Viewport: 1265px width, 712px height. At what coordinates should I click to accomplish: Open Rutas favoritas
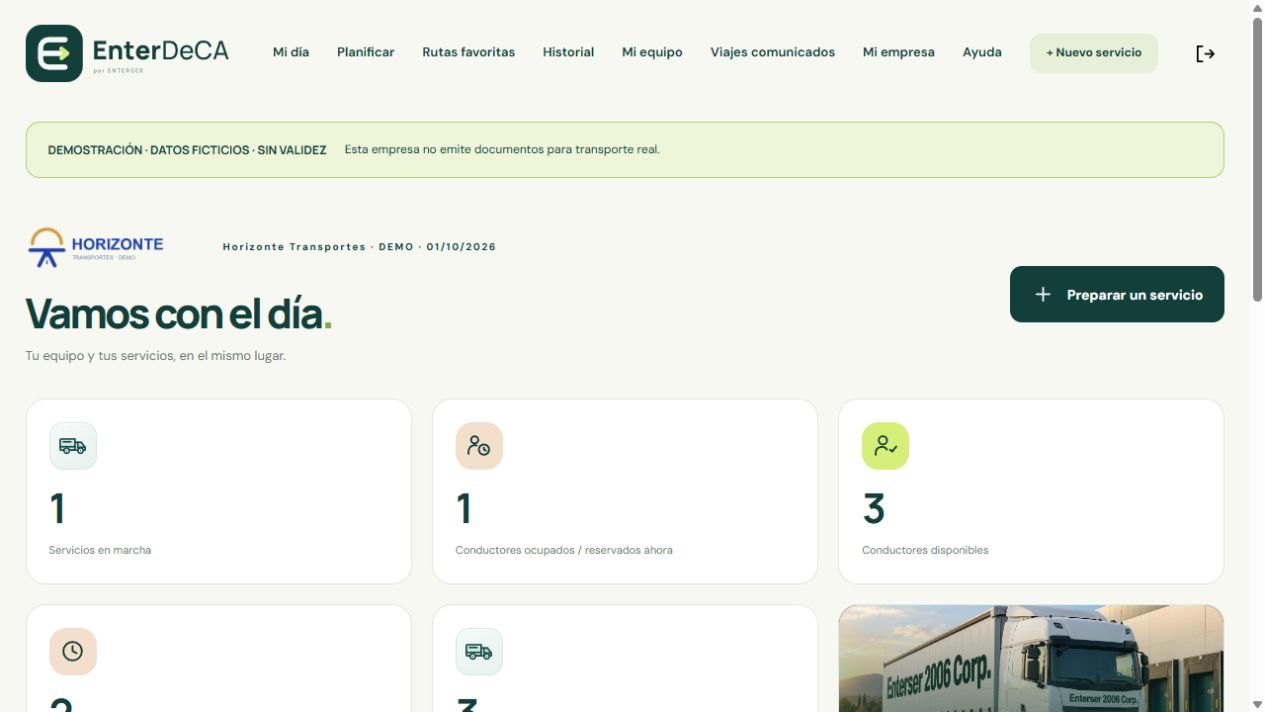click(469, 52)
